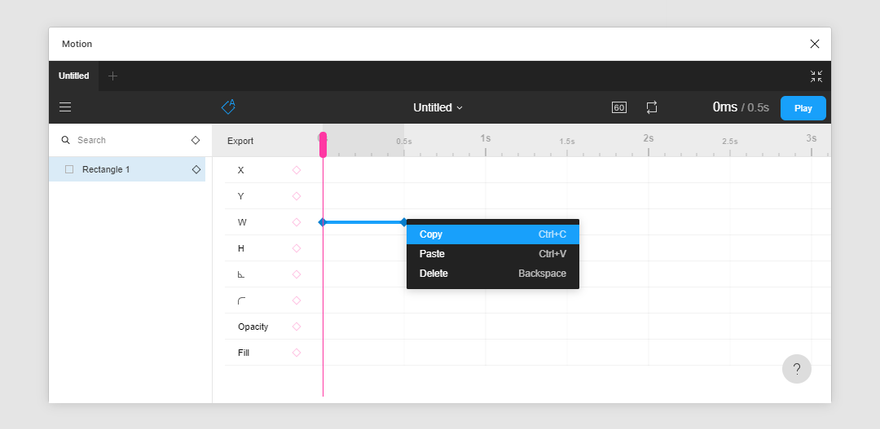This screenshot has height=429, width=880.
Task: Add a new tab with the plus icon
Action: pyautogui.click(x=113, y=76)
